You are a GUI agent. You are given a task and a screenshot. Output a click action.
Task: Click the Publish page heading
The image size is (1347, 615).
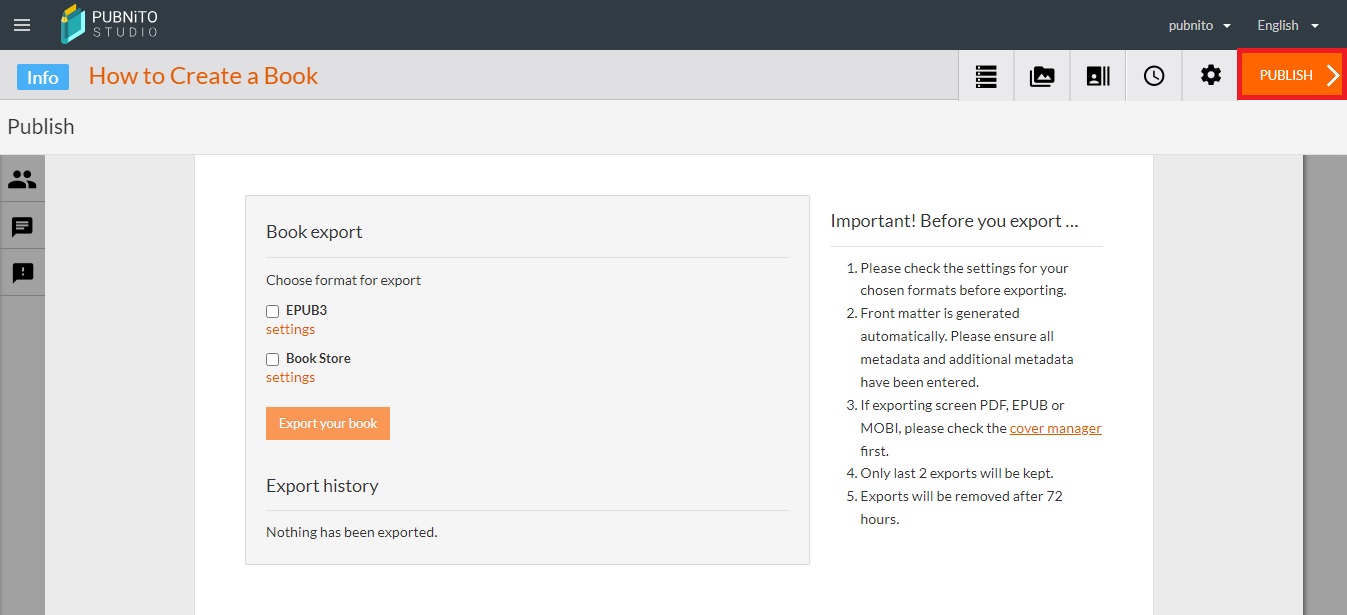point(41,127)
